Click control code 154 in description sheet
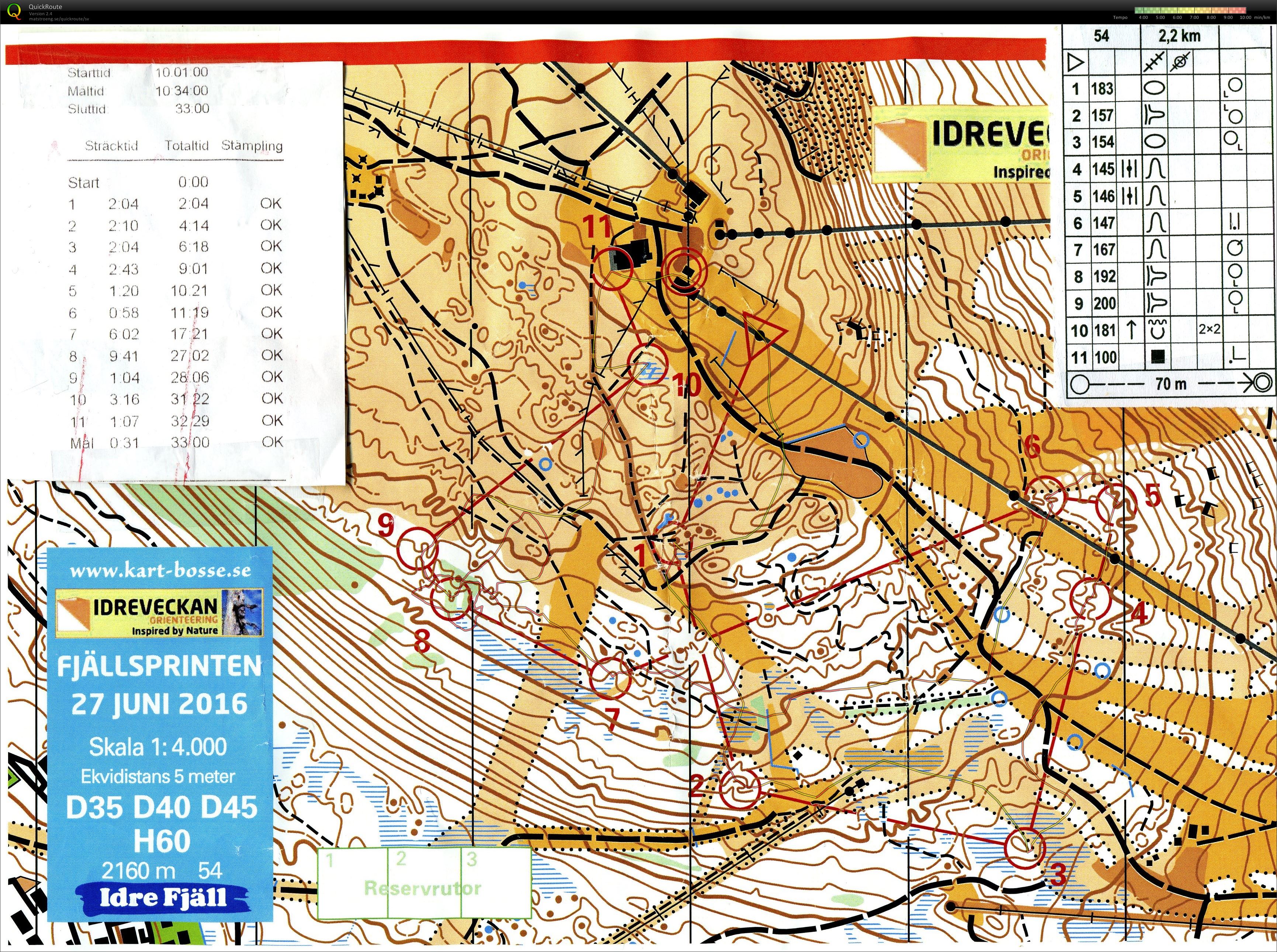 (1103, 142)
